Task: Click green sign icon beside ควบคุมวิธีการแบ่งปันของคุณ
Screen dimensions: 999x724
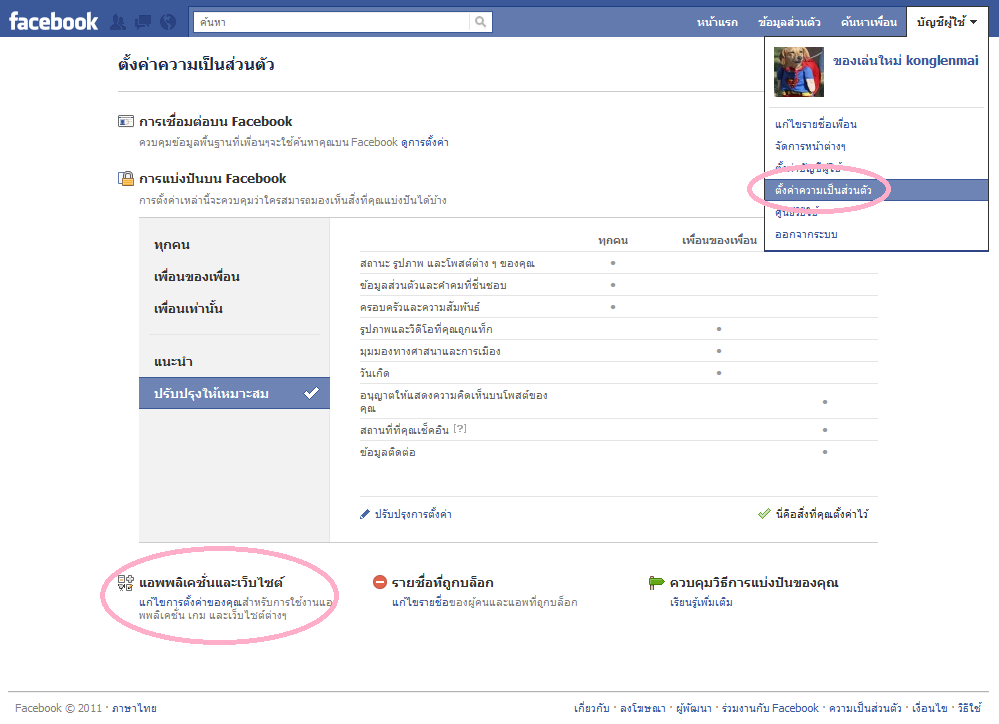Action: [x=656, y=582]
